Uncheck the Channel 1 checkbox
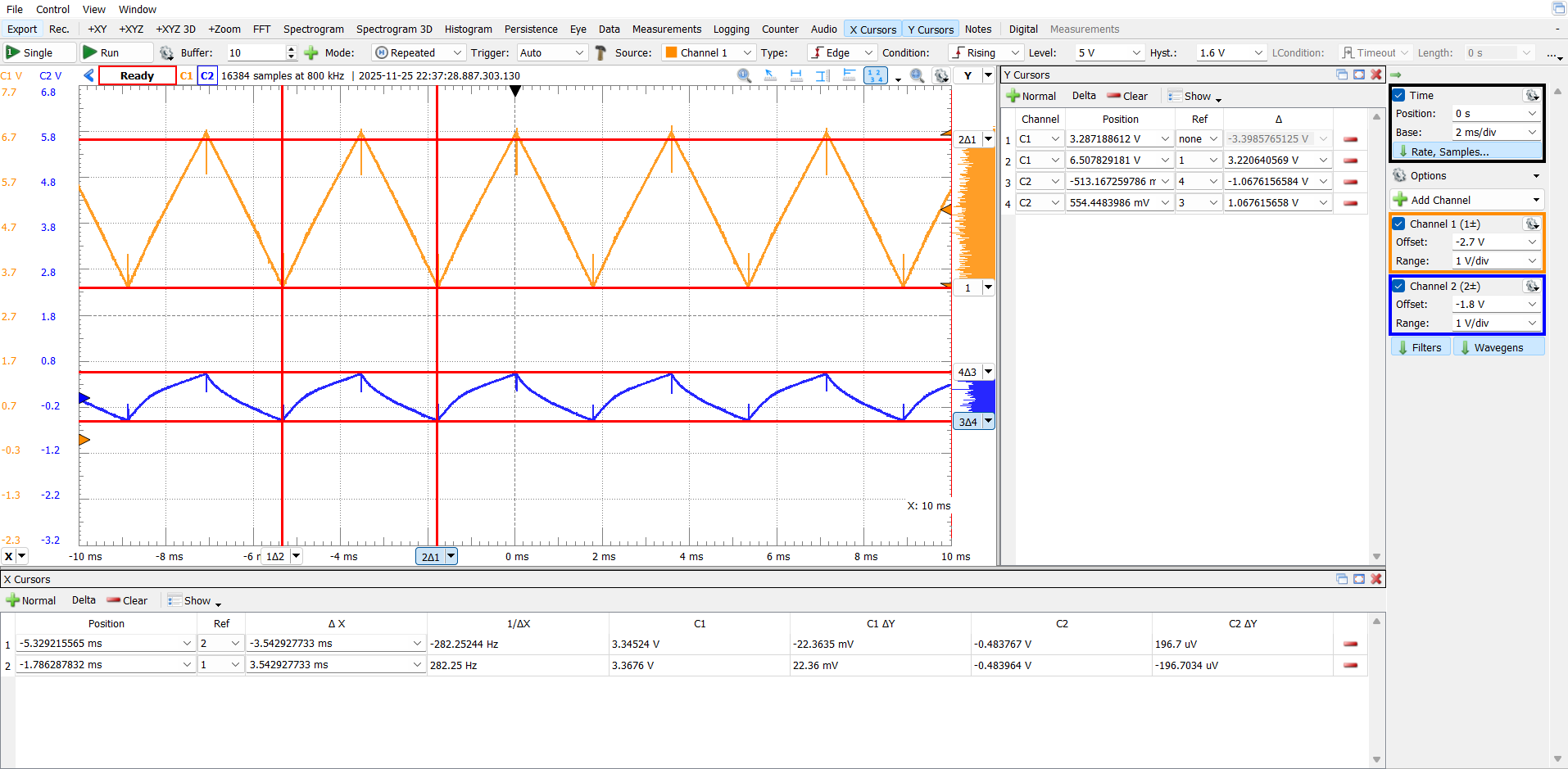Screen dimensions: 1568x769 pos(1399,224)
